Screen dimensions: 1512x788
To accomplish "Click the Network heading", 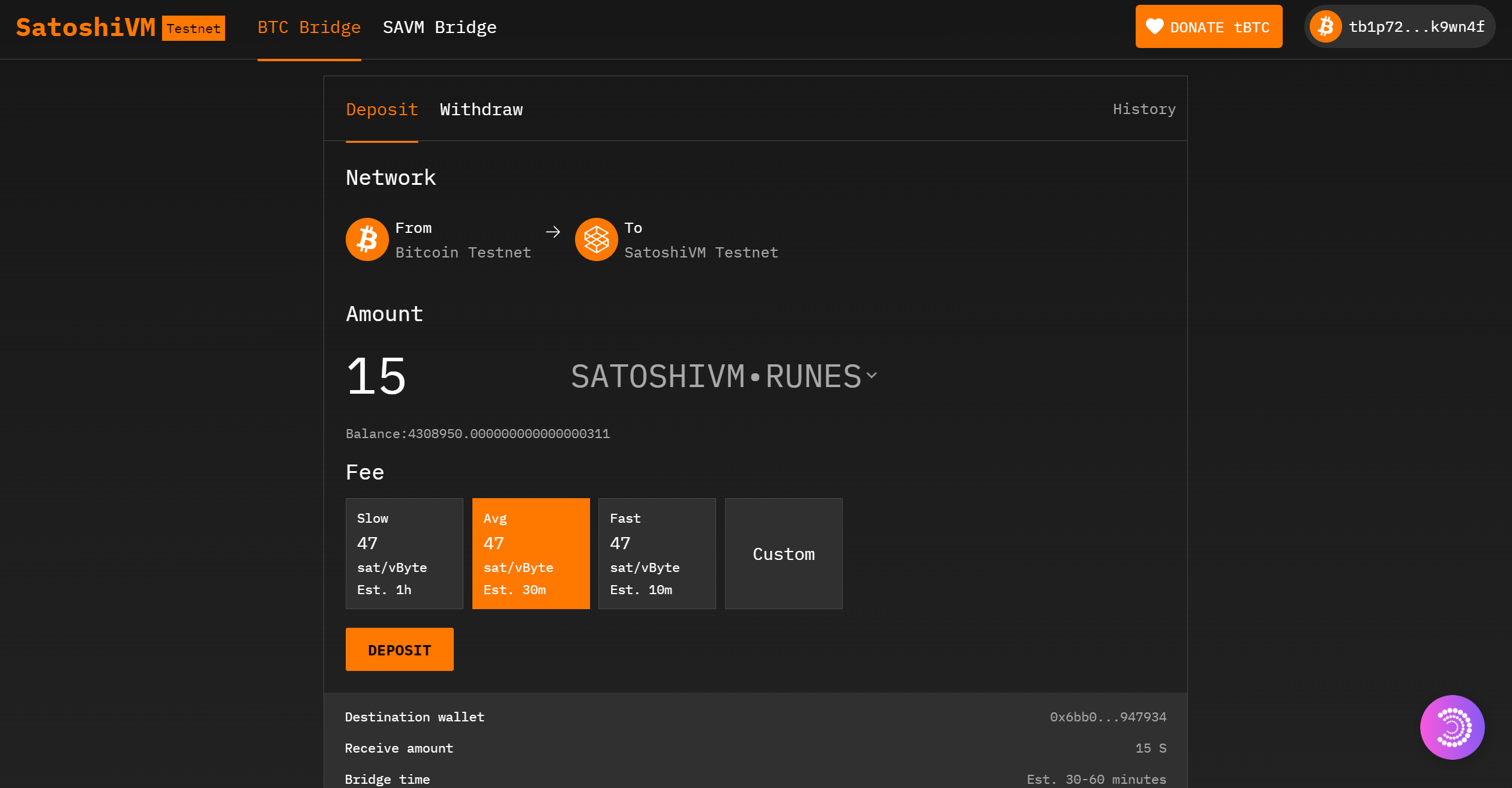I will coord(391,178).
